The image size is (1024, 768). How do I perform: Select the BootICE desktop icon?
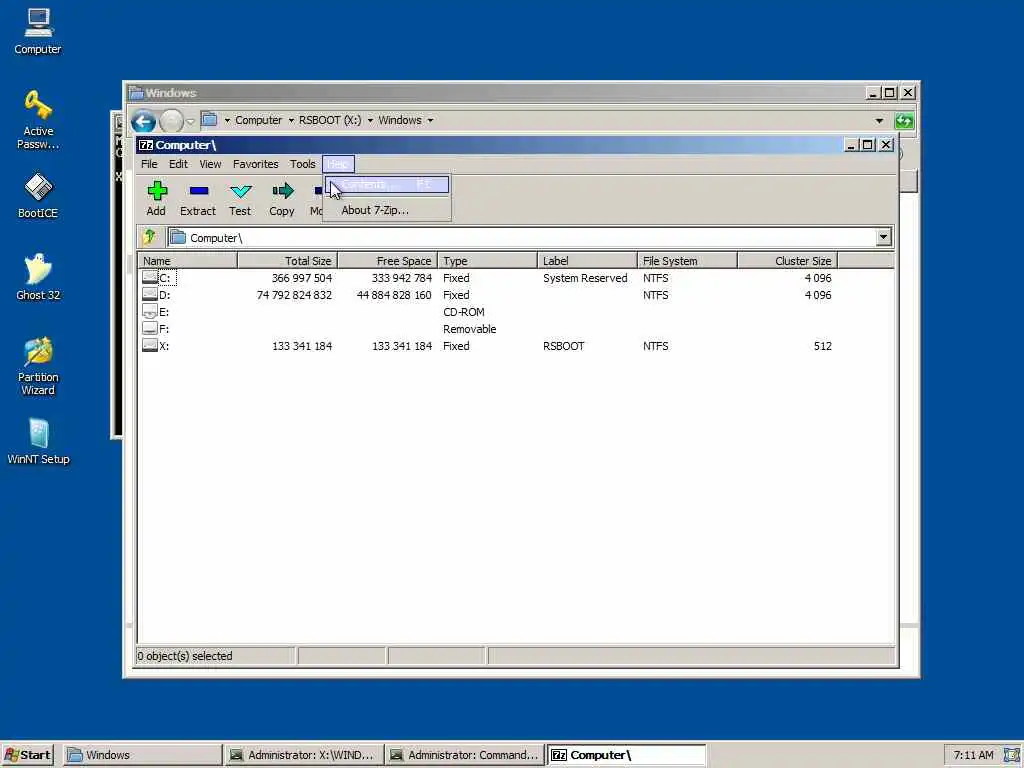[x=38, y=188]
